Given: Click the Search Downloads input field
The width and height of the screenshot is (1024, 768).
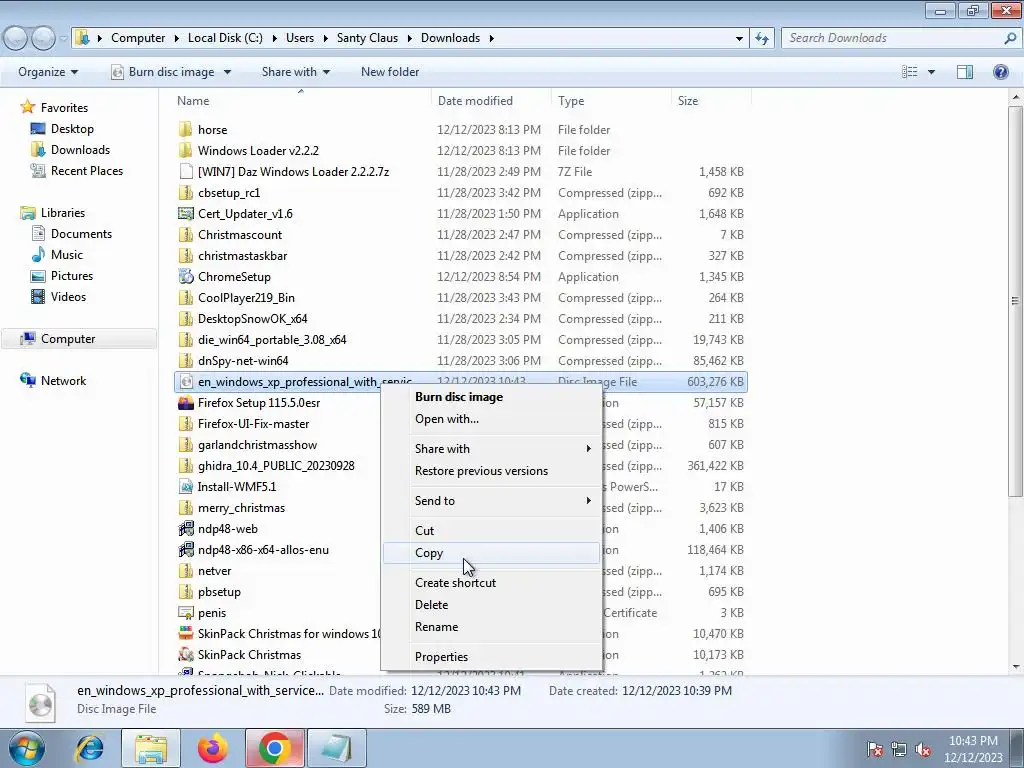Looking at the screenshot, I should tap(892, 38).
